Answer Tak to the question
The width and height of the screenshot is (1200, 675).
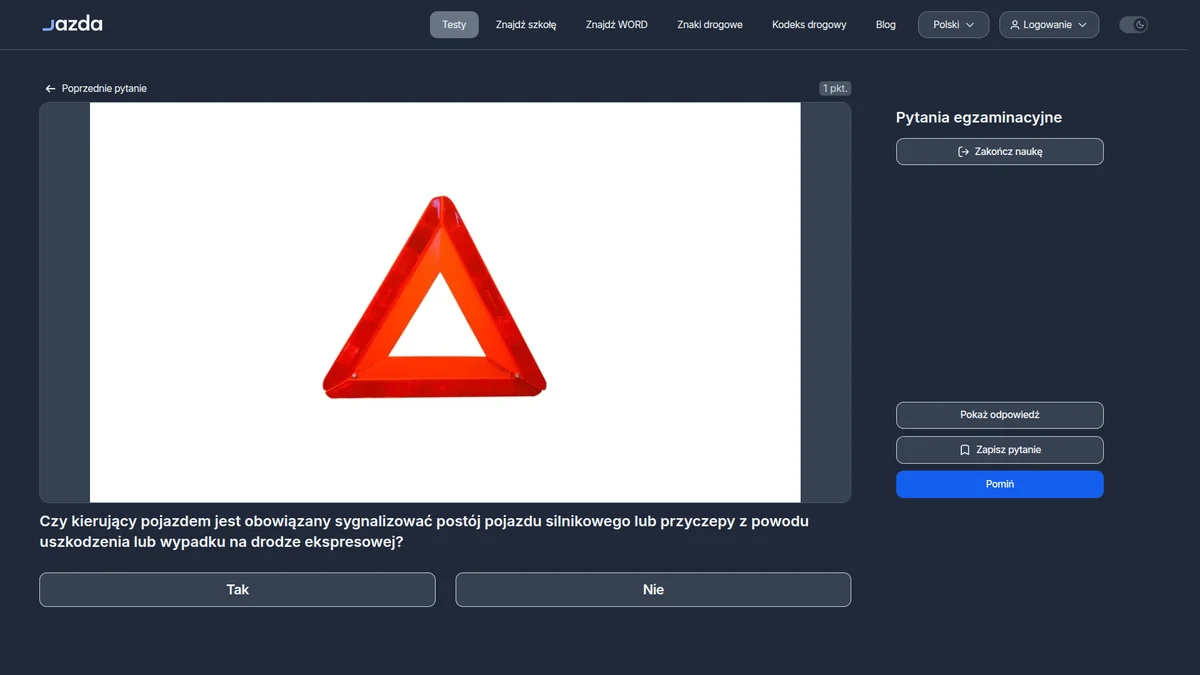(237, 590)
